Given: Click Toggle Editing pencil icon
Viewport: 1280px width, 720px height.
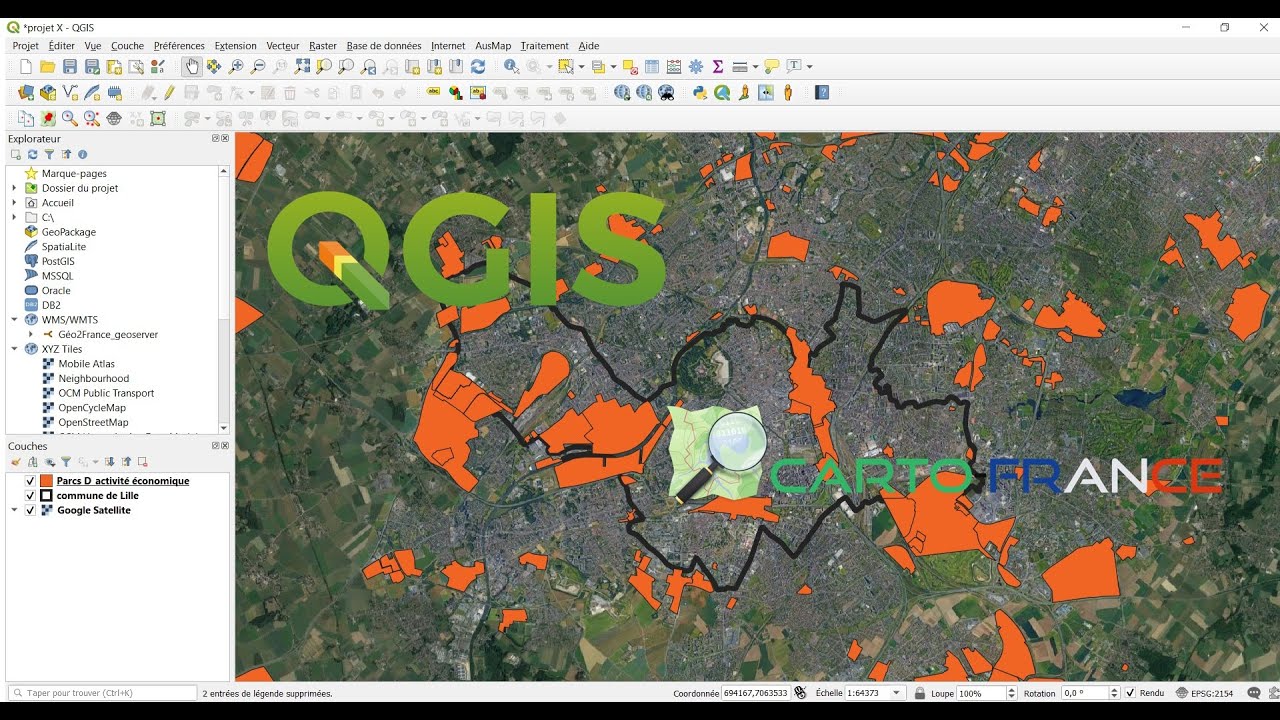Looking at the screenshot, I should pos(169,93).
